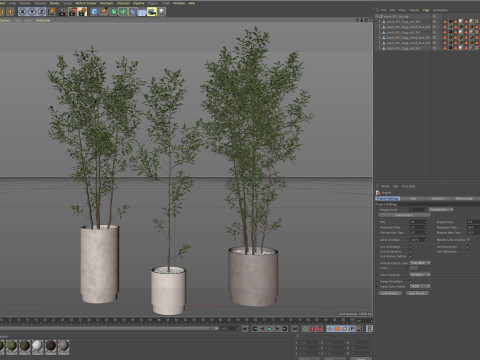Toggle the Use Animation checkbox

point(411,247)
